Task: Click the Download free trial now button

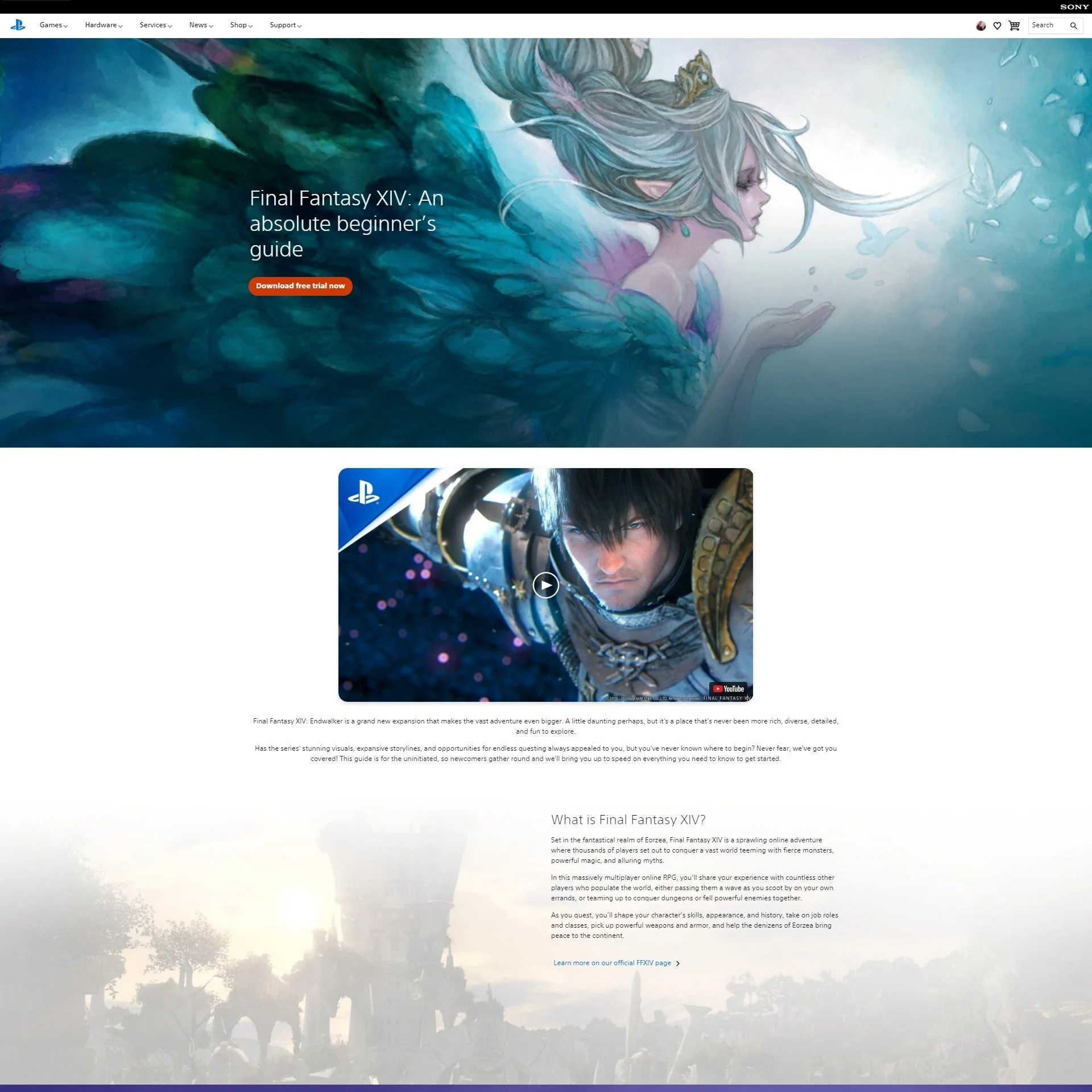Action: 300,286
